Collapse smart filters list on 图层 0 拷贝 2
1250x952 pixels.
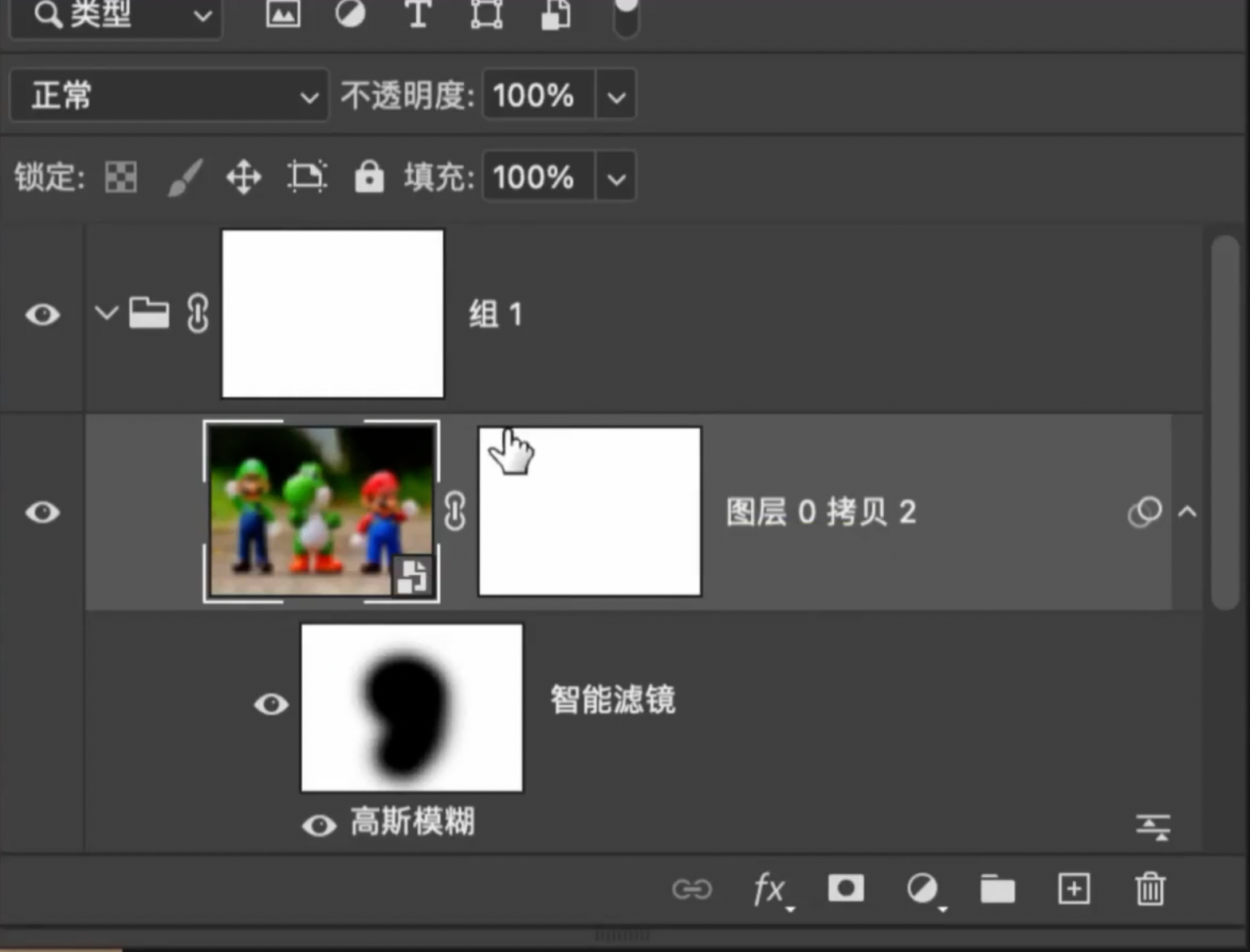coord(1187,512)
